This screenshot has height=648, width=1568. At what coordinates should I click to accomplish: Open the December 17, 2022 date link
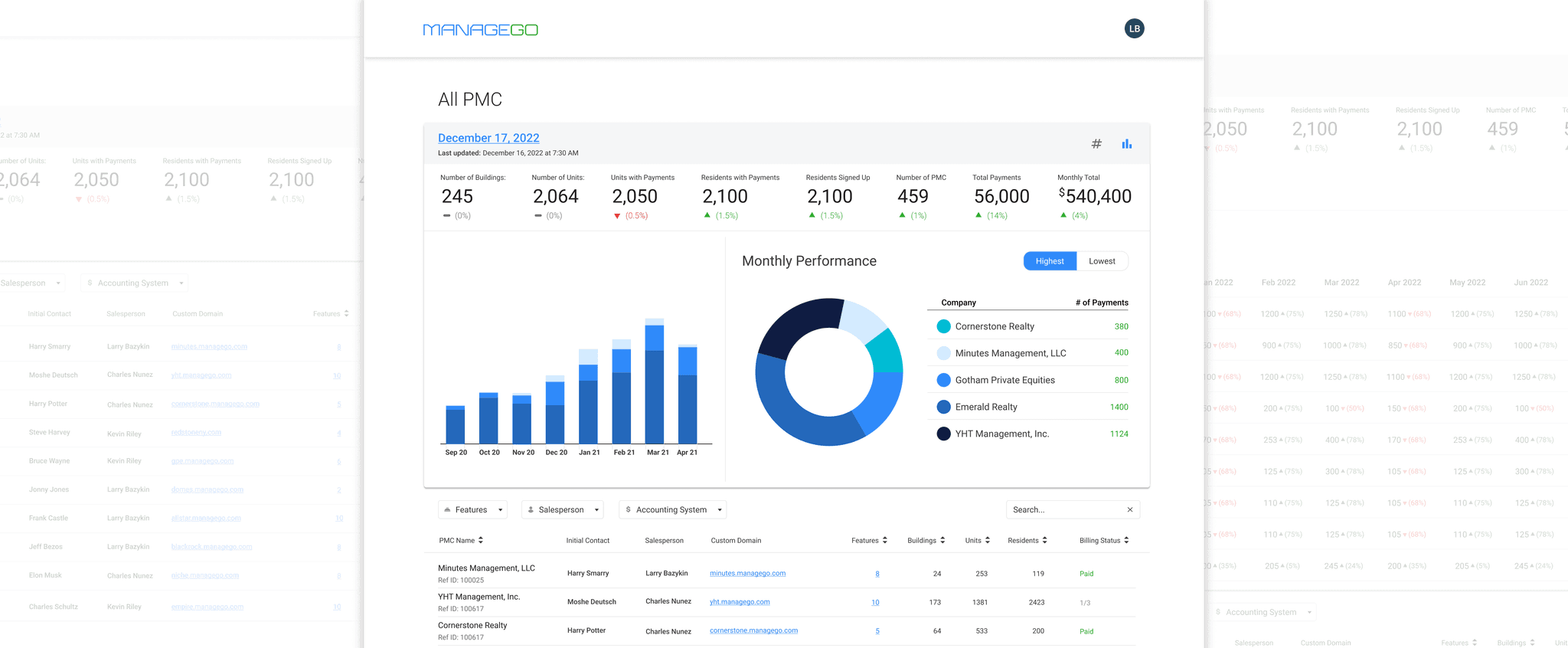coord(488,138)
